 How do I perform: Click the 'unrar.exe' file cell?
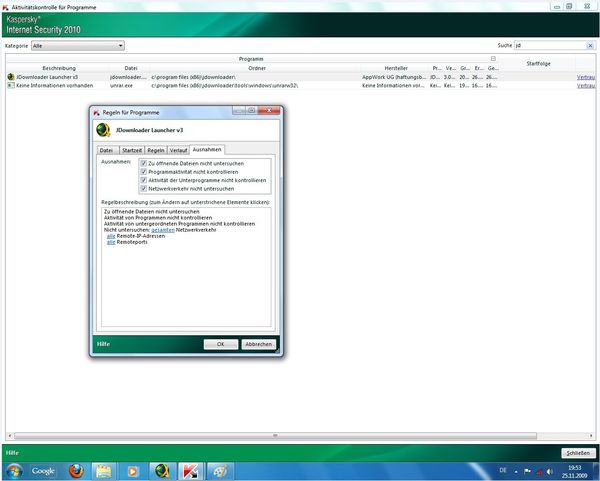[x=121, y=86]
